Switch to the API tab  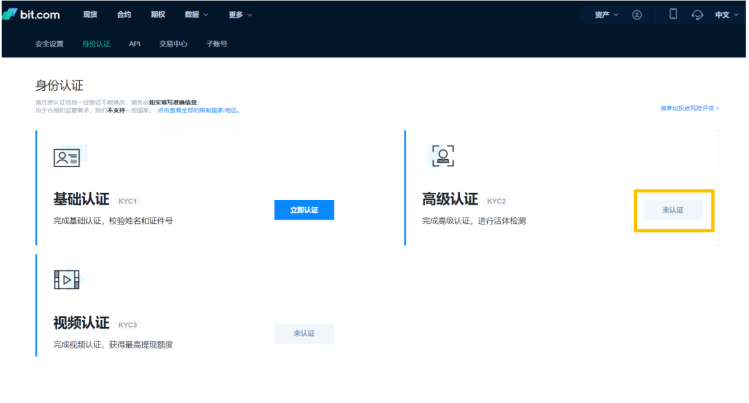135,44
